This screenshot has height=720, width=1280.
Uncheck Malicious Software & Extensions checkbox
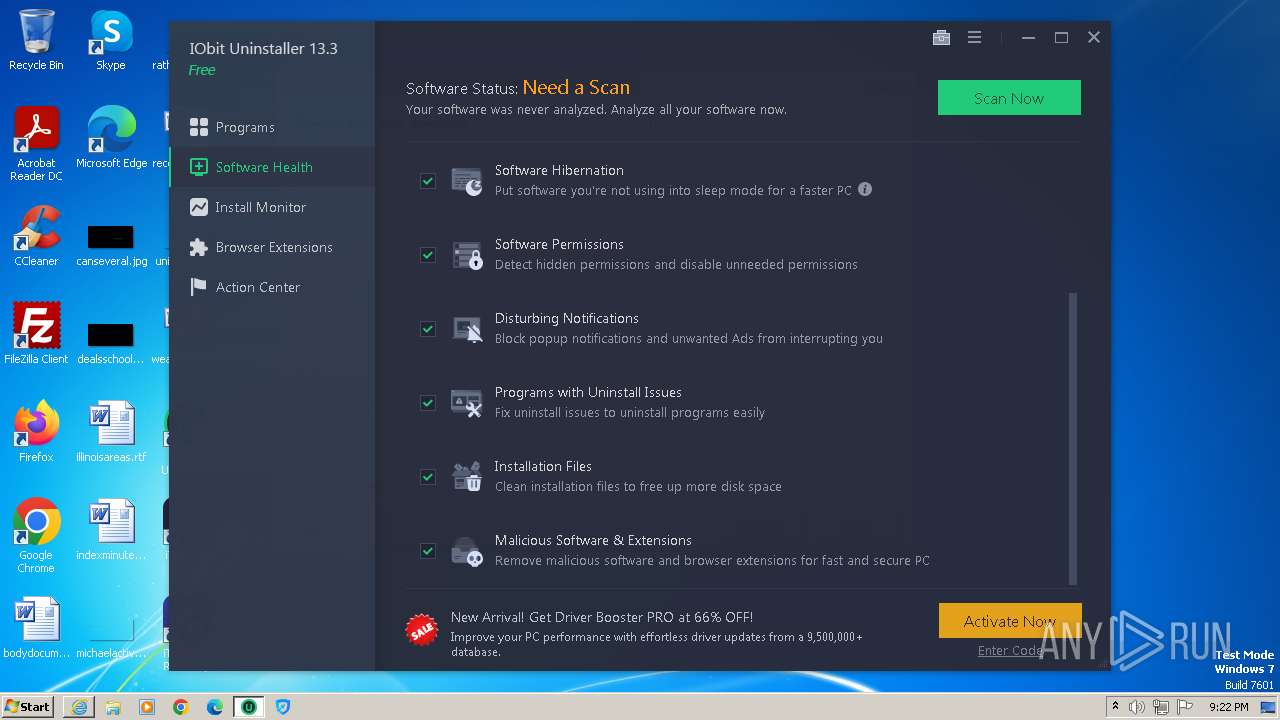(428, 551)
